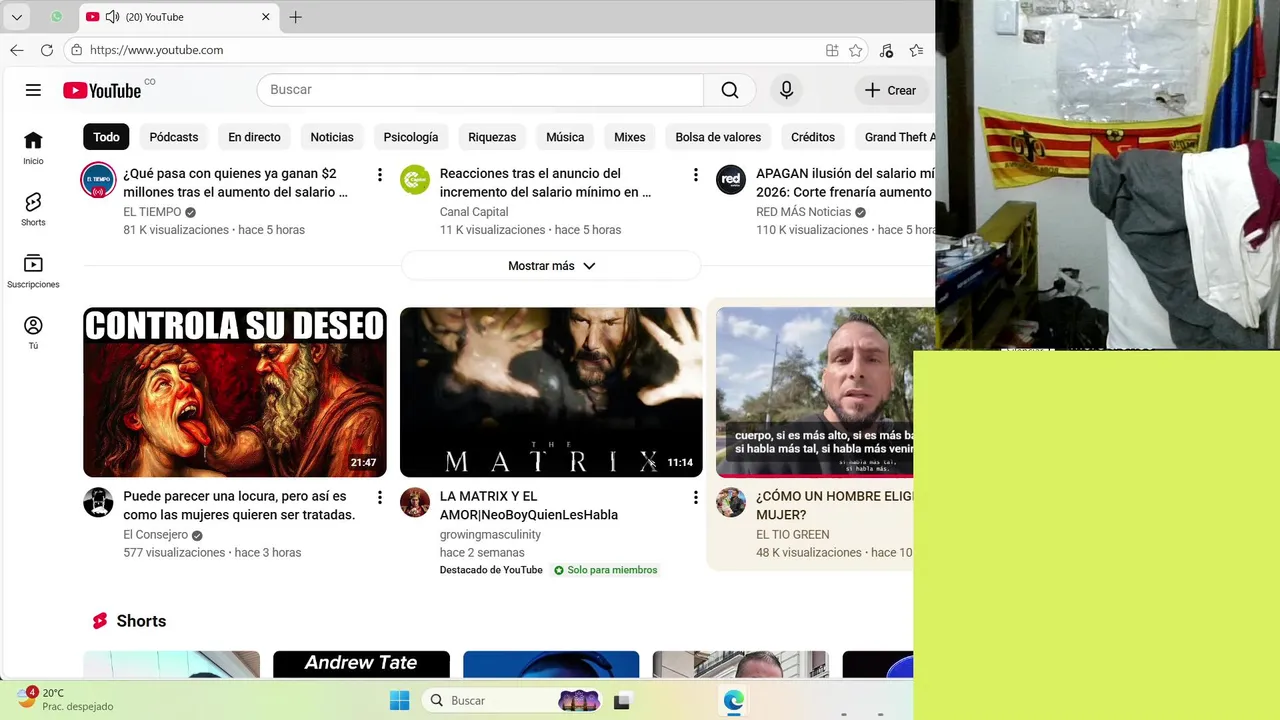Open EL TIO GREEN channel link
Image resolution: width=1280 pixels, height=720 pixels.
(x=792, y=535)
